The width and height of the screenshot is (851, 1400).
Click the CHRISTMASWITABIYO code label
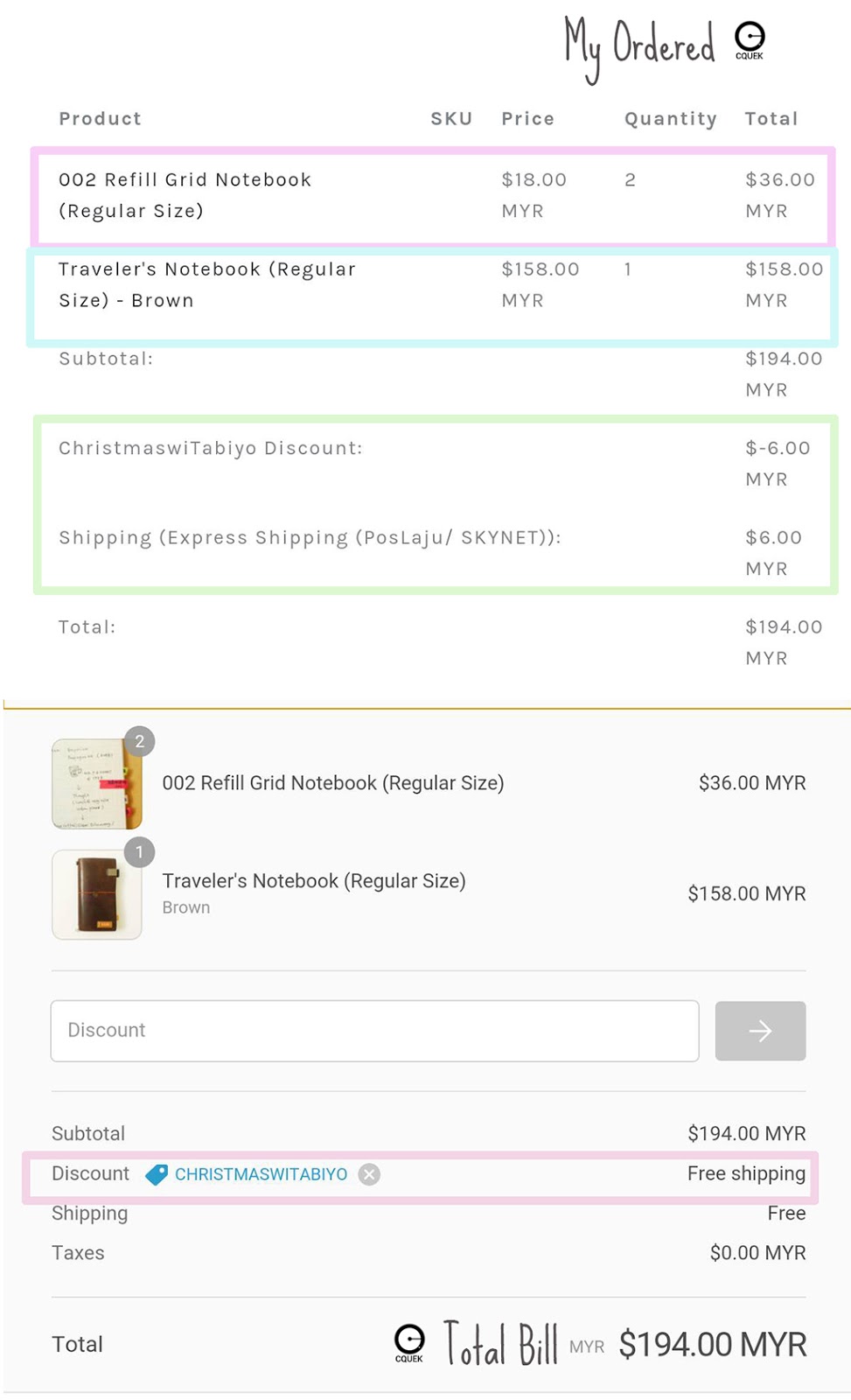[261, 1174]
